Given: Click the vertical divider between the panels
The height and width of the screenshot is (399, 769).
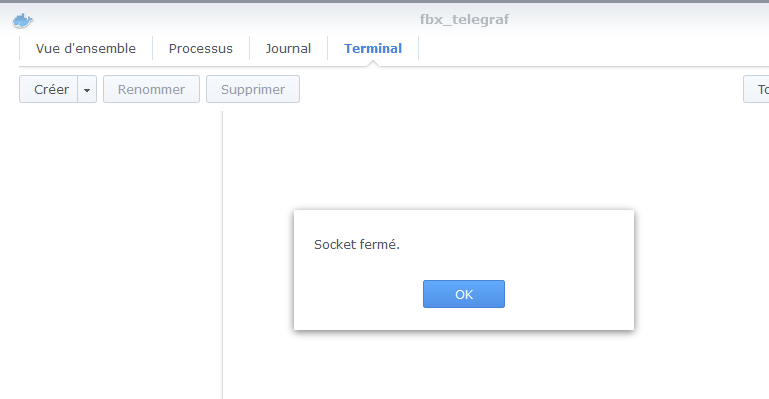Looking at the screenshot, I should tap(222, 255).
